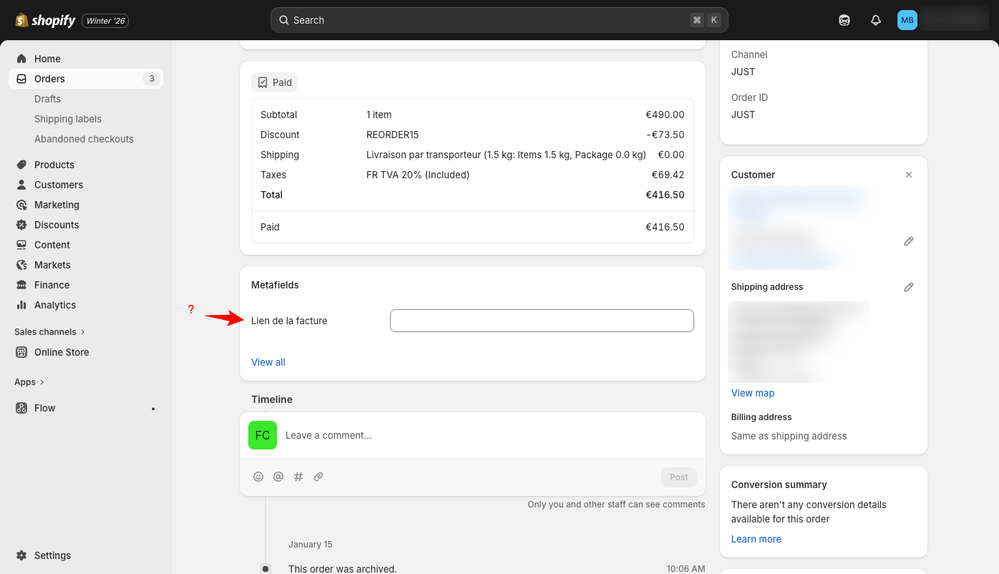Click the Search bar at the top
The height and width of the screenshot is (574, 999).
(498, 20)
